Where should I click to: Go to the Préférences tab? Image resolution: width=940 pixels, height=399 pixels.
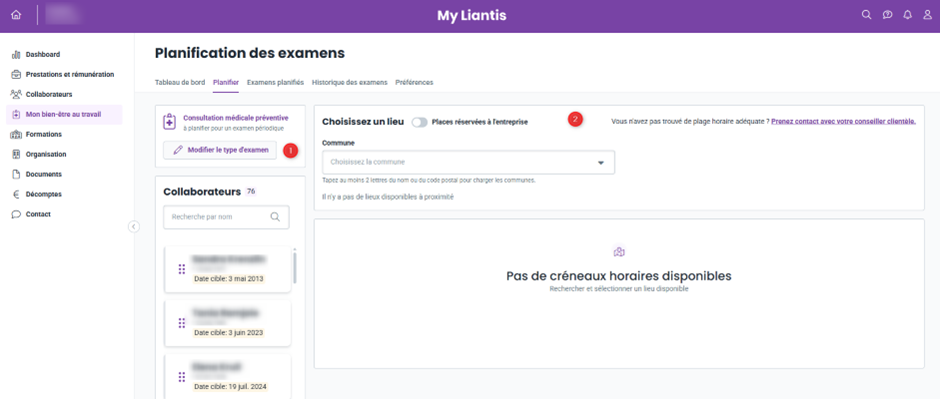point(414,82)
